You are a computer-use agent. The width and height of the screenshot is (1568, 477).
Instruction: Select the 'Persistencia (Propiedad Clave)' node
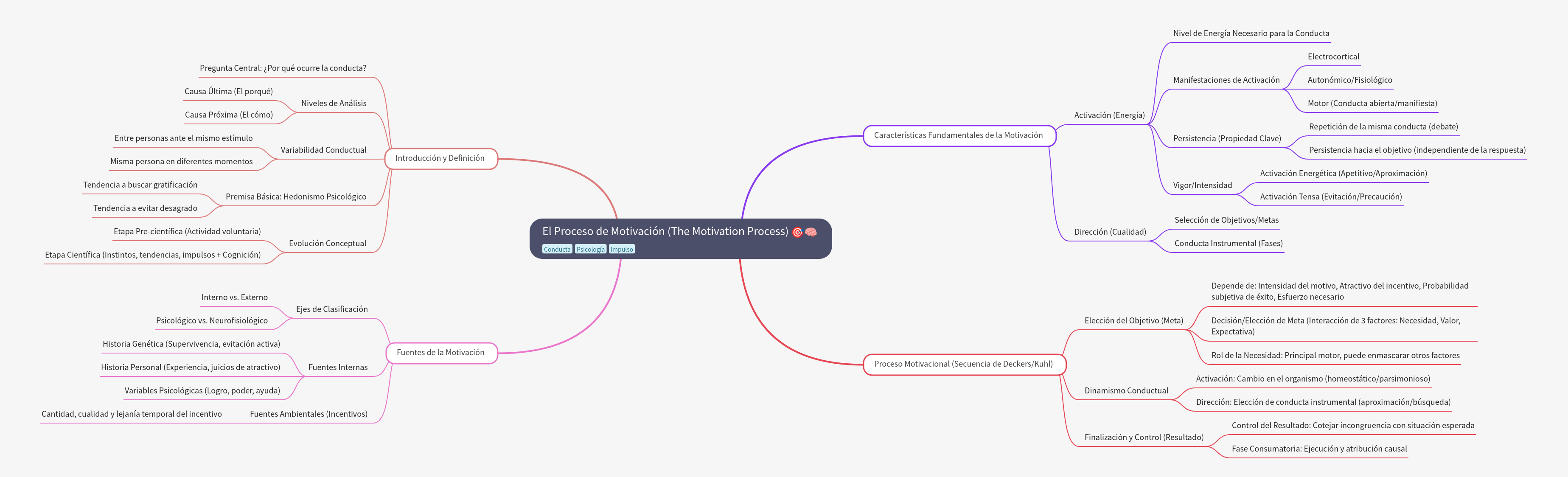[1227, 138]
